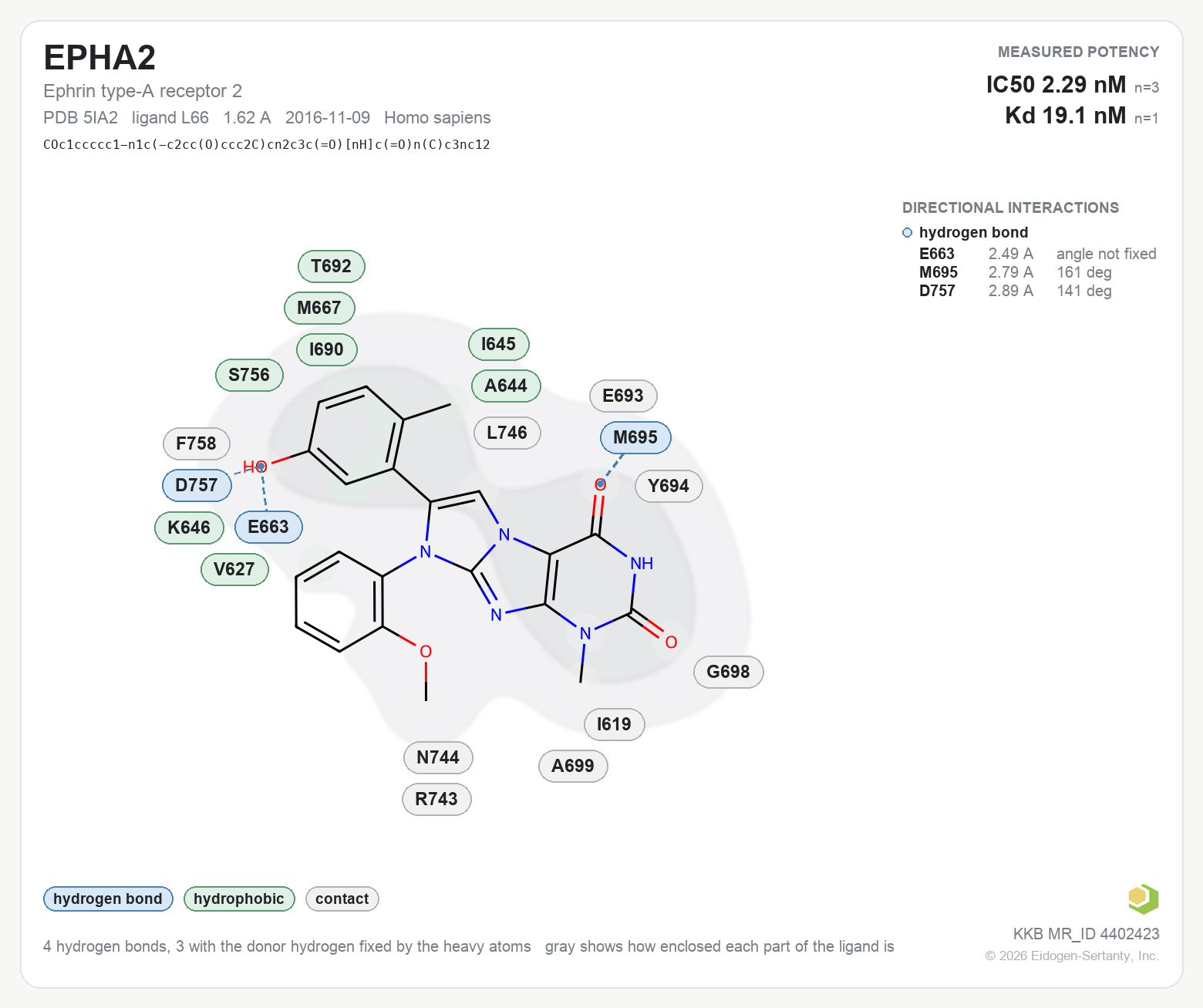Select the I645 residue label
This screenshot has width=1203, height=1008.
coord(499,344)
